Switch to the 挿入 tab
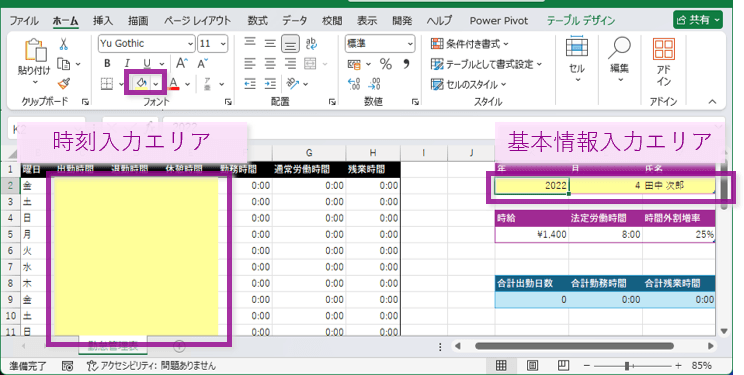Viewport: 744px width, 375px height. click(x=103, y=20)
